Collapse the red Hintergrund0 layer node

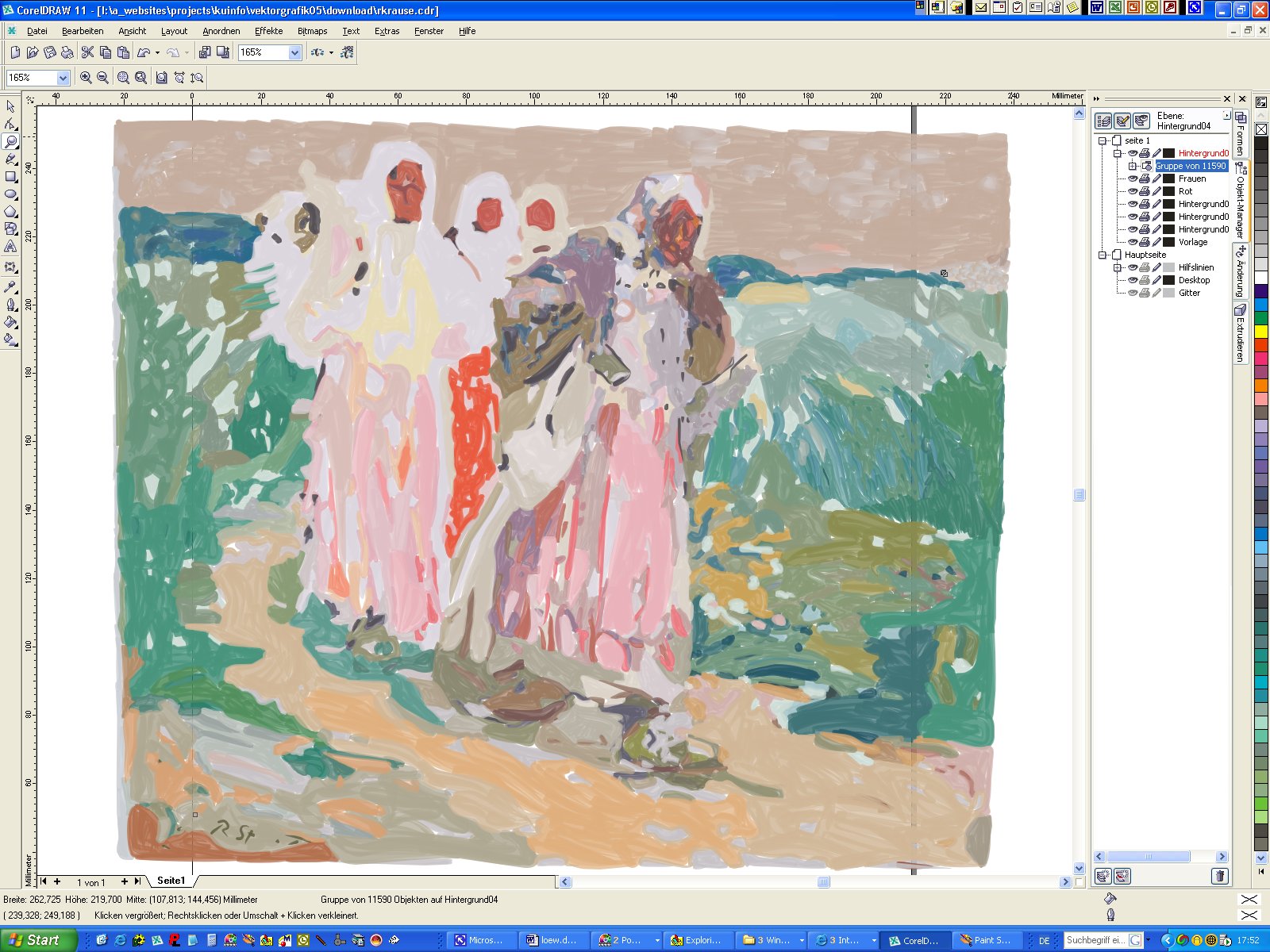click(x=1118, y=153)
